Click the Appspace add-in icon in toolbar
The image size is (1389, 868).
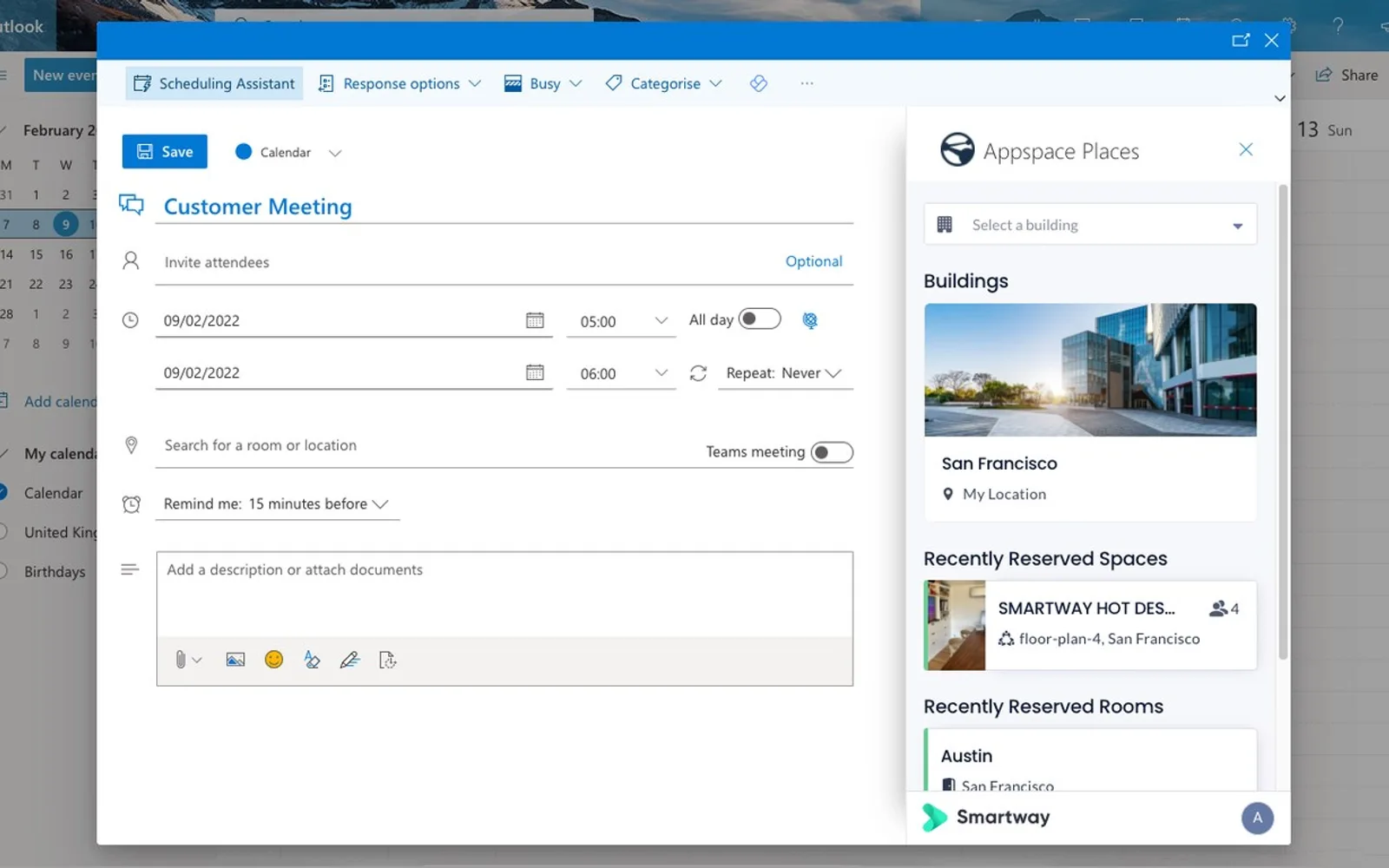759,83
